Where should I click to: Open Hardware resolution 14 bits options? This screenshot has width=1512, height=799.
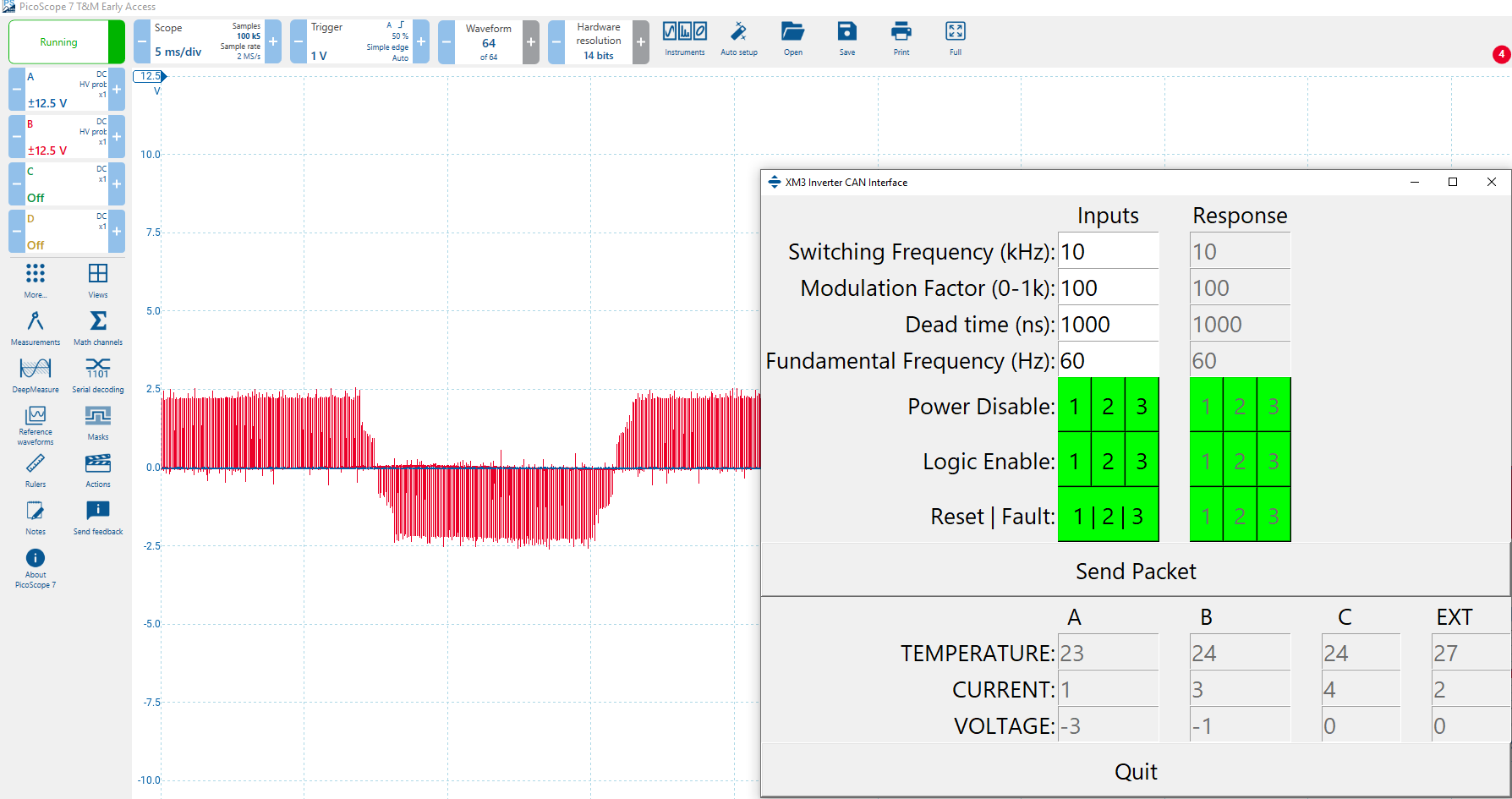point(599,41)
